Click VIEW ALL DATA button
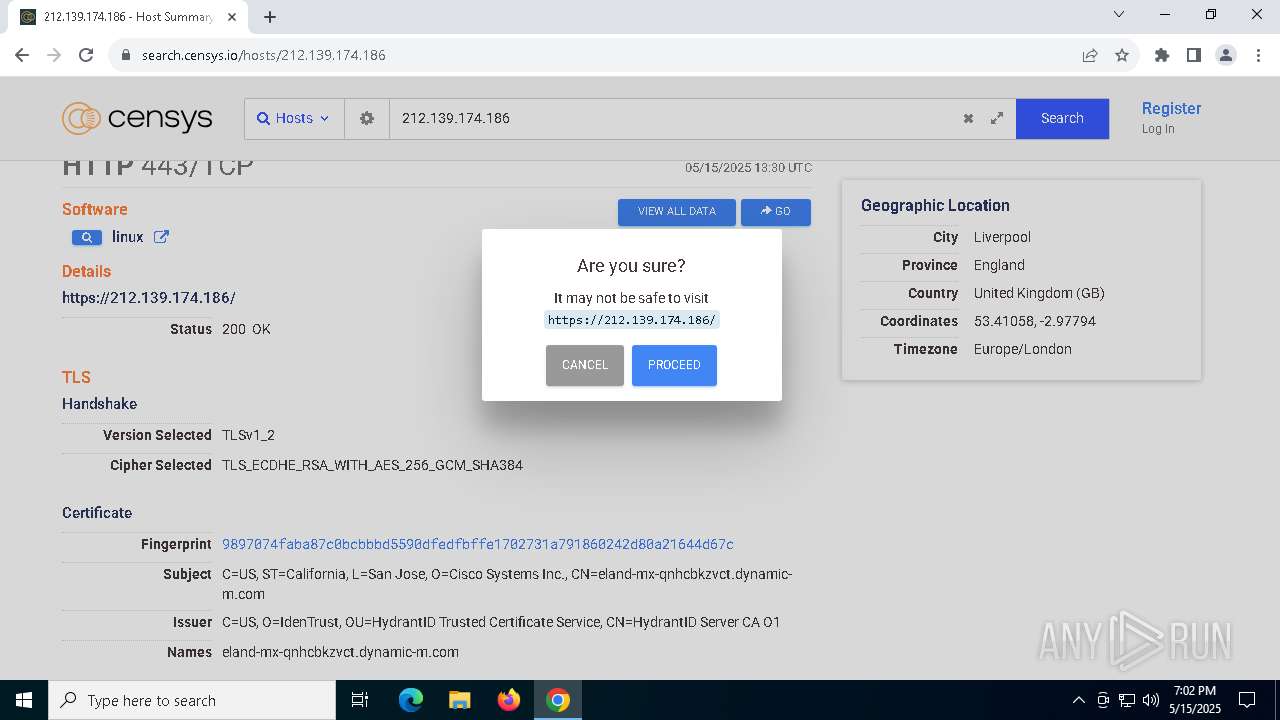1280x720 pixels. [677, 212]
